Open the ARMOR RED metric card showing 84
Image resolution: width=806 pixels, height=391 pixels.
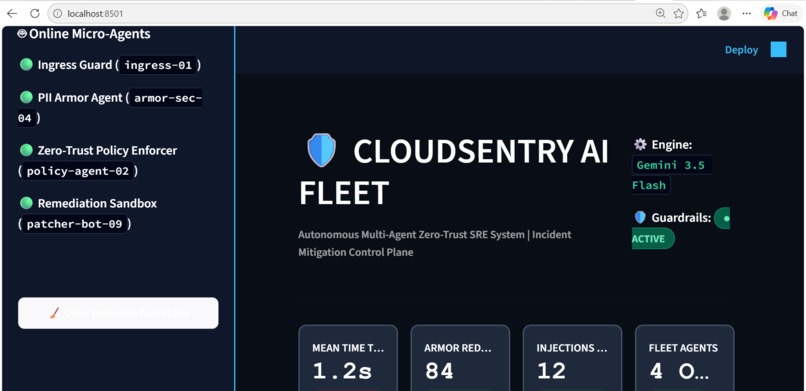click(x=460, y=358)
